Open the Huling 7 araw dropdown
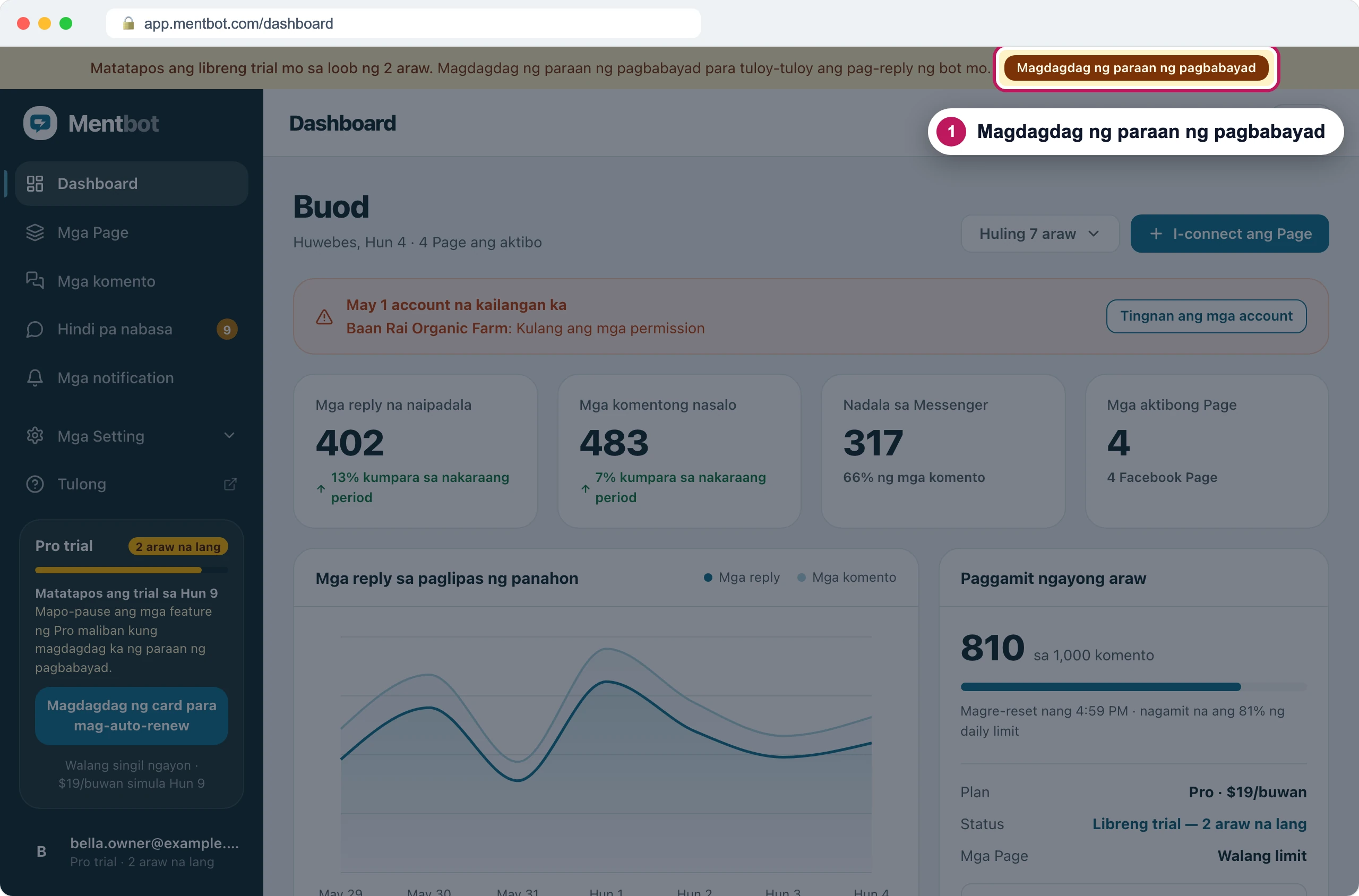Image resolution: width=1359 pixels, height=896 pixels. [x=1039, y=234]
